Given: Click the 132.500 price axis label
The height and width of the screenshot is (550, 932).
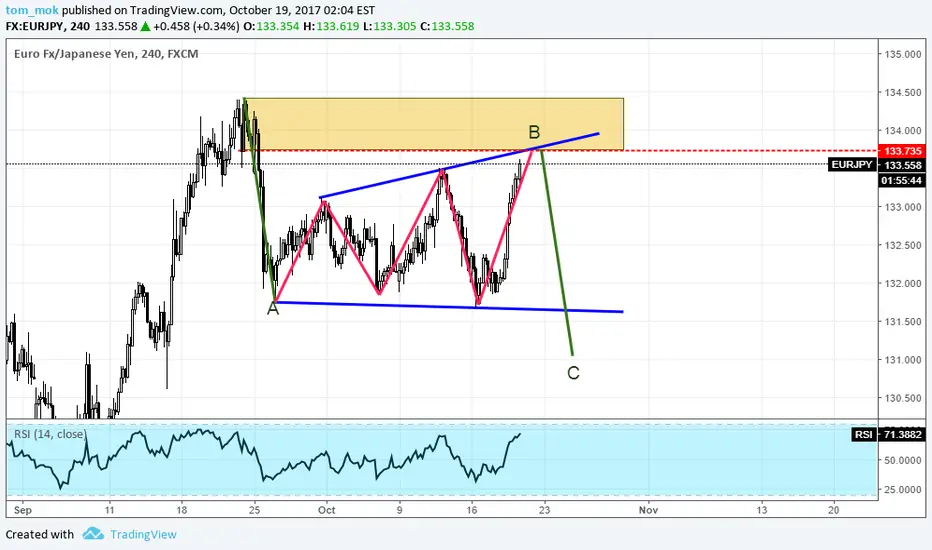Looking at the screenshot, I should point(902,245).
